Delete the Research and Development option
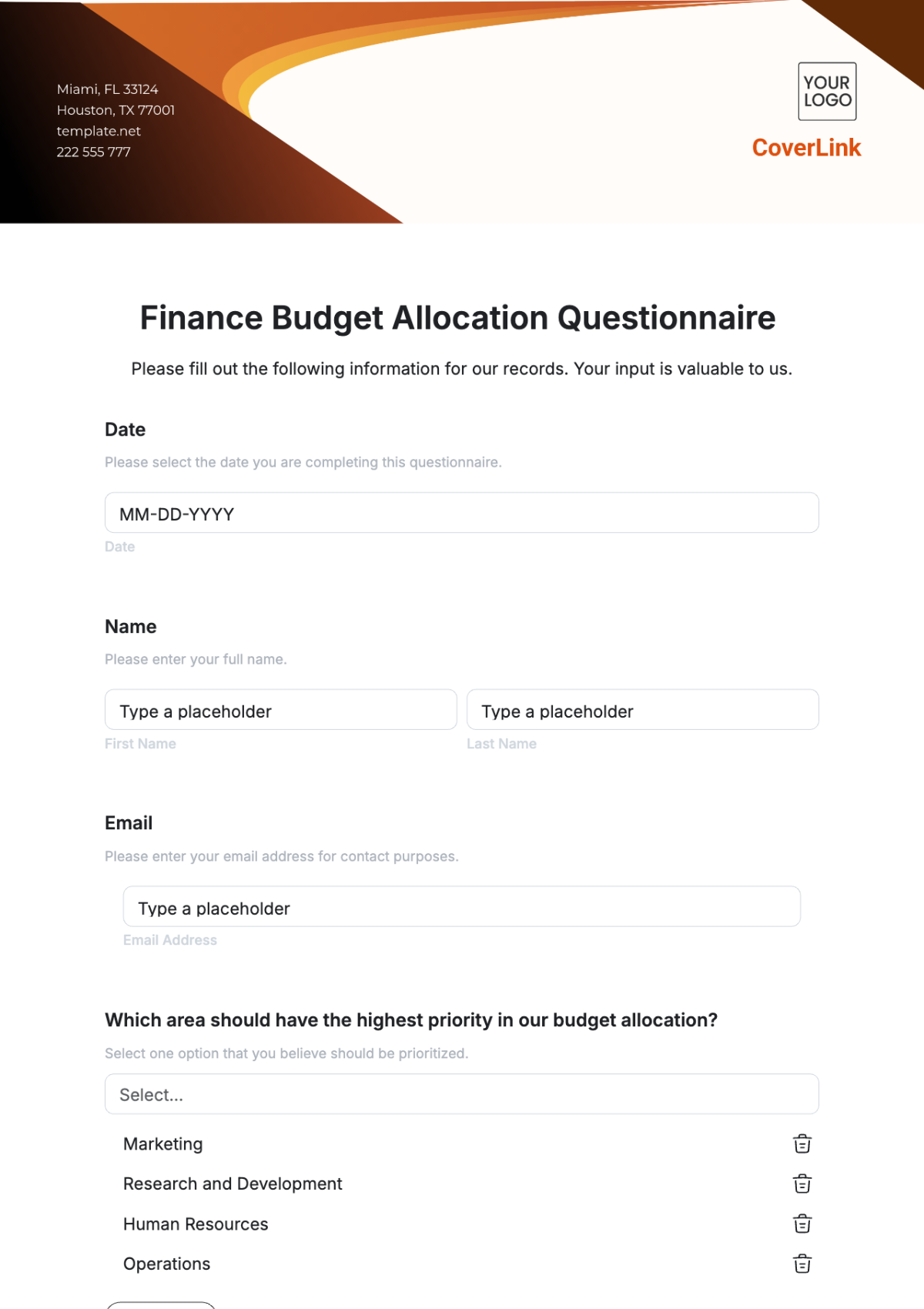 point(802,1184)
